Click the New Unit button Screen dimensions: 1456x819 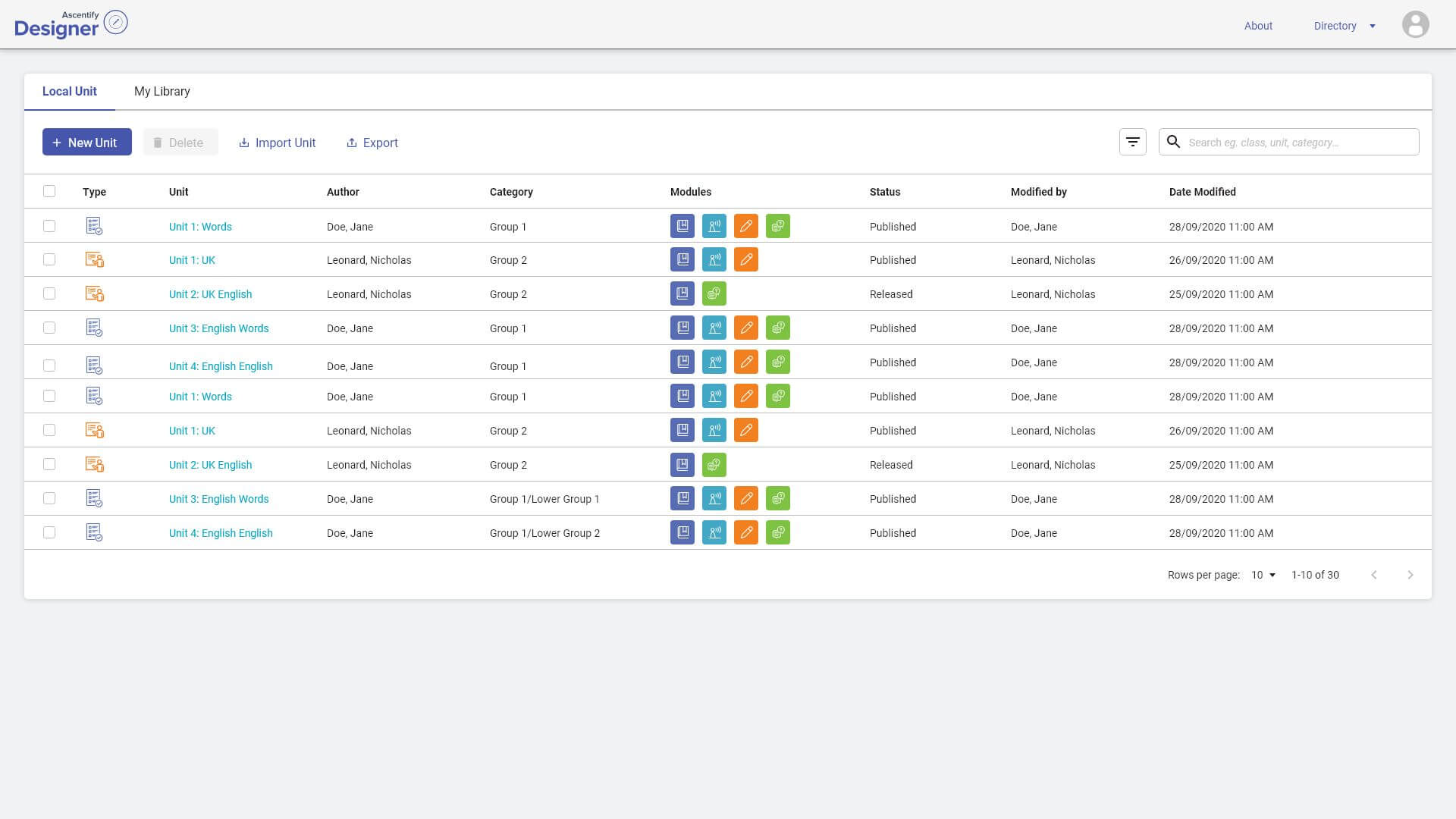pos(87,142)
